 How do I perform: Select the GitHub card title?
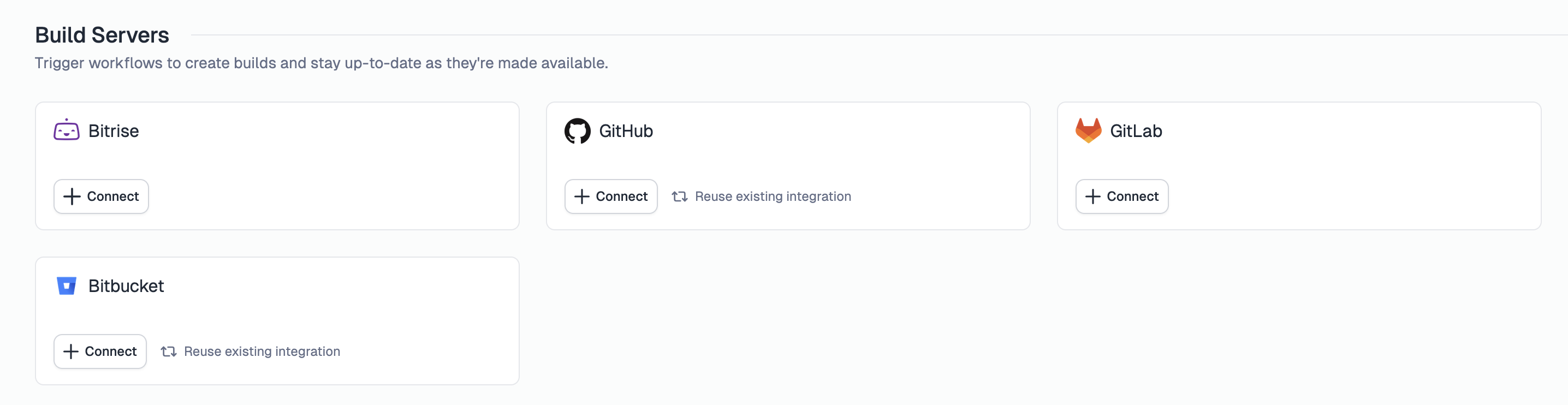point(626,131)
